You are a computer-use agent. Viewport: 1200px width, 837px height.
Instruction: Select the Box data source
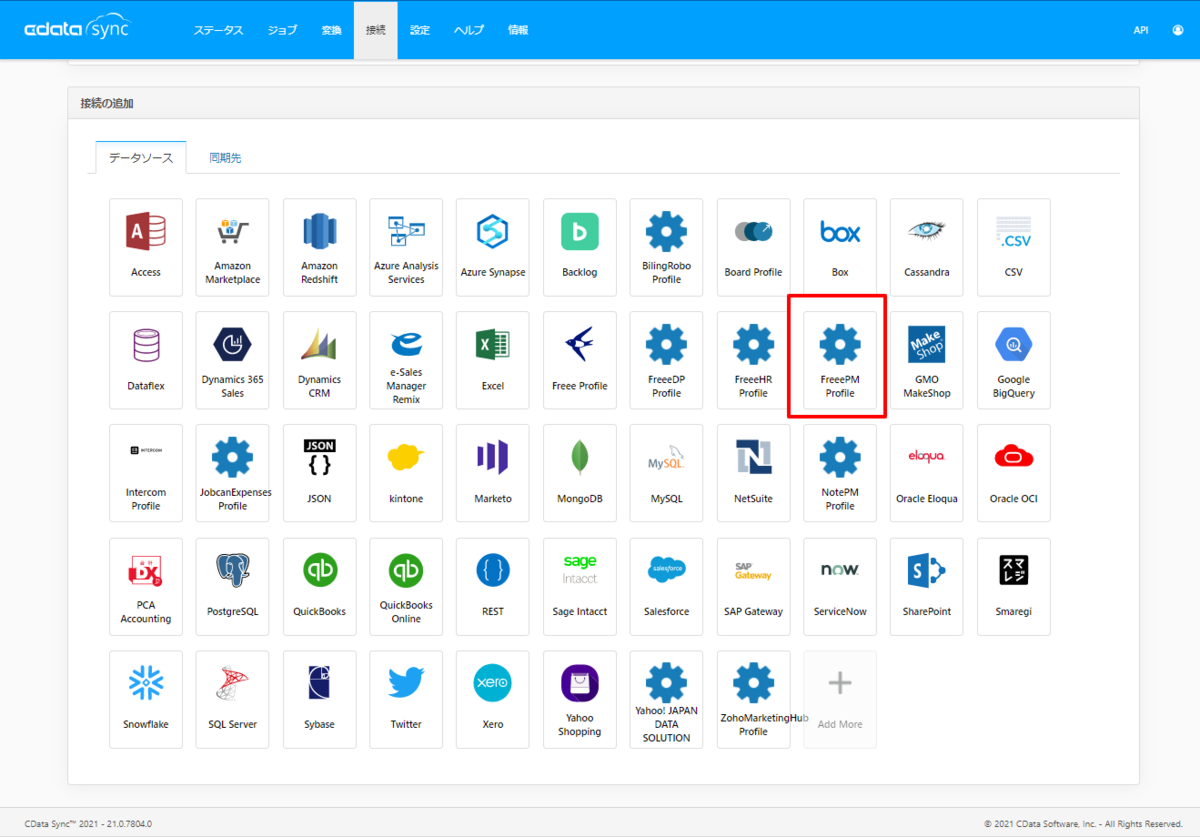tap(840, 247)
